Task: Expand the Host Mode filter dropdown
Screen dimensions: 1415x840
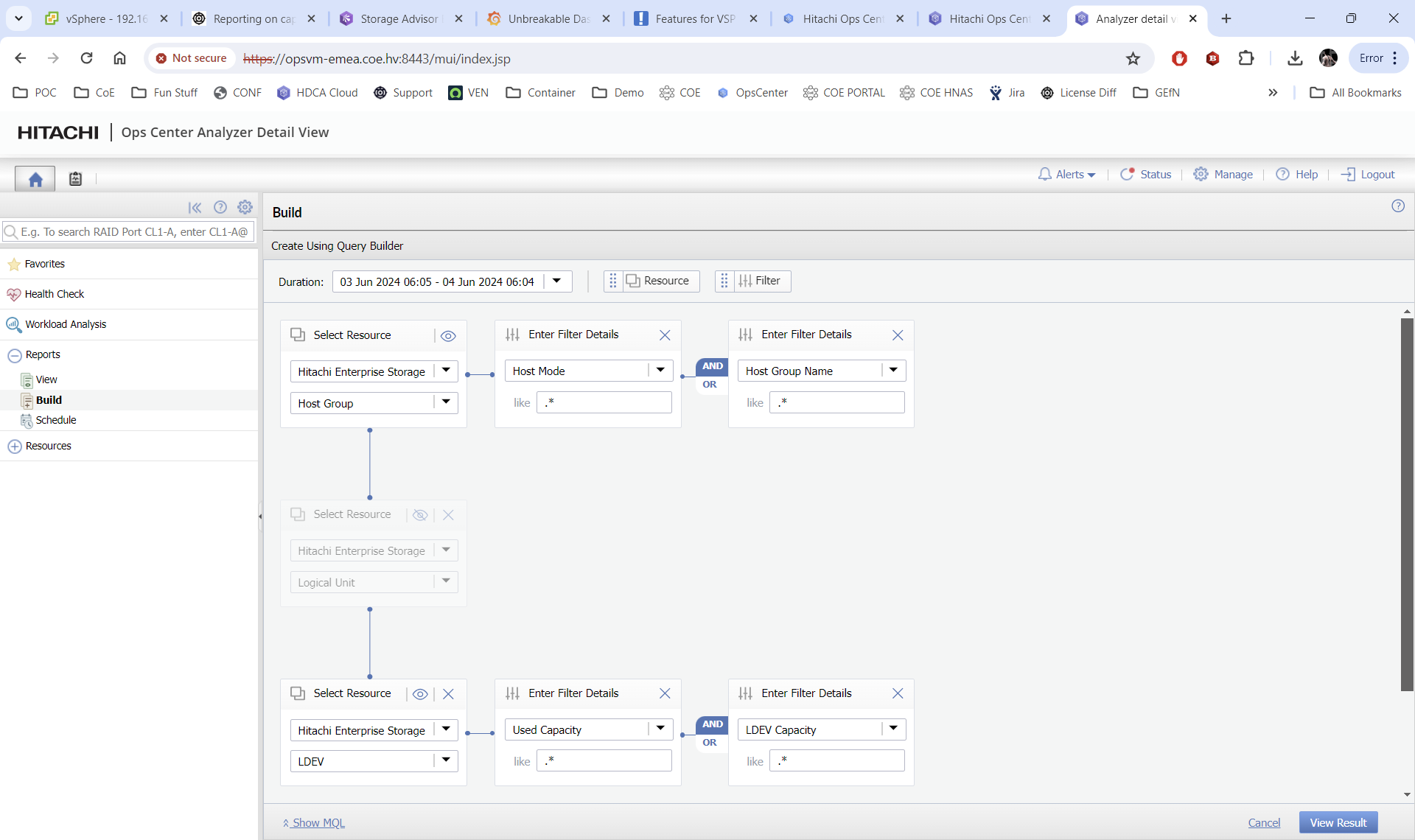Action: coord(660,371)
